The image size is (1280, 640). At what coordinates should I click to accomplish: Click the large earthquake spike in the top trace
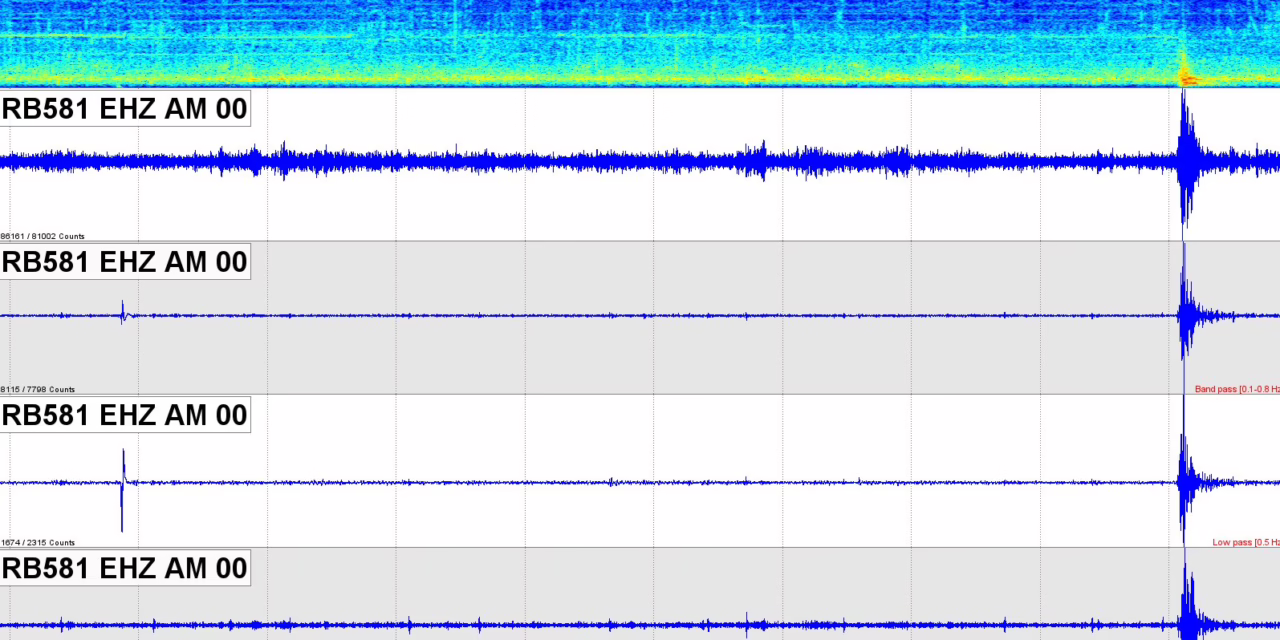pyautogui.click(x=1186, y=160)
